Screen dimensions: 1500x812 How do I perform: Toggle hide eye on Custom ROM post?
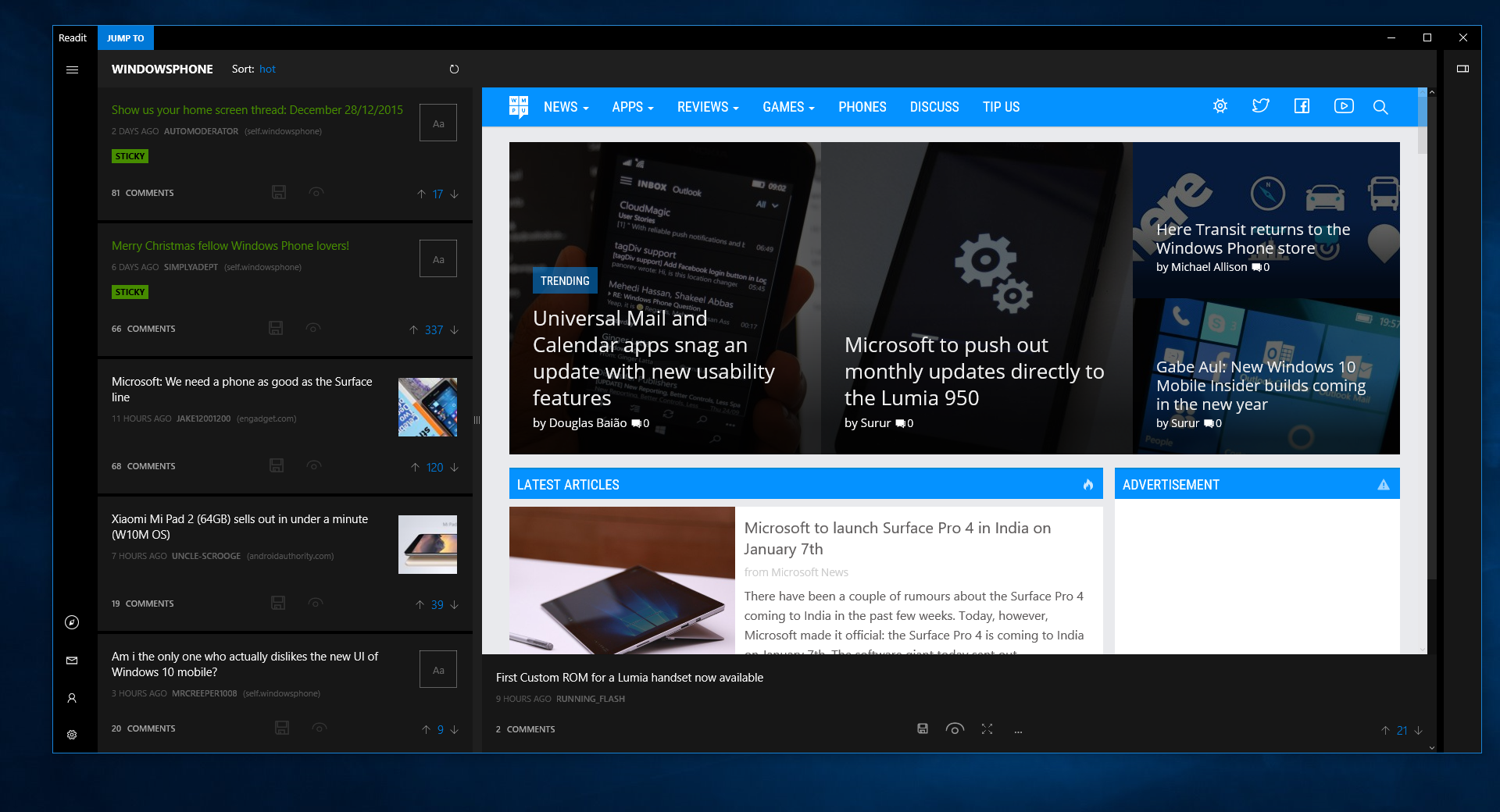955,728
